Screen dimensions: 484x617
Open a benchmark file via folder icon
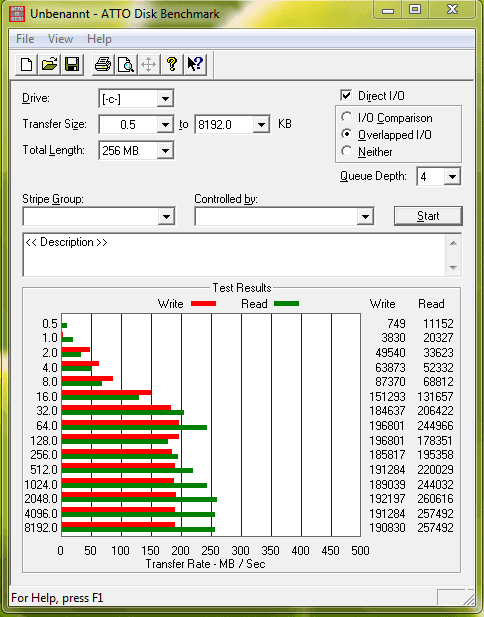[49, 64]
